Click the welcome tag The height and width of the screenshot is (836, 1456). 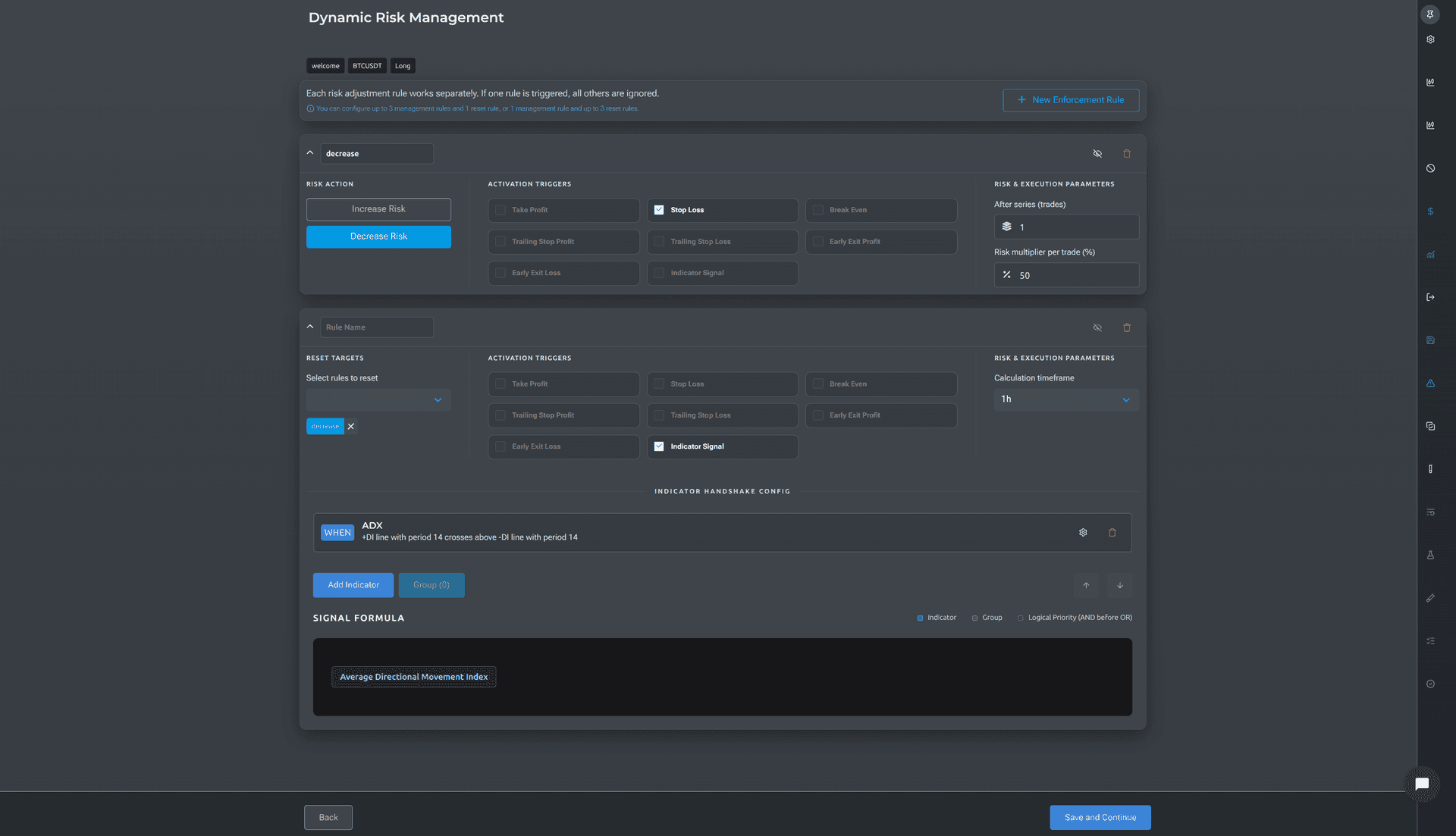click(325, 66)
